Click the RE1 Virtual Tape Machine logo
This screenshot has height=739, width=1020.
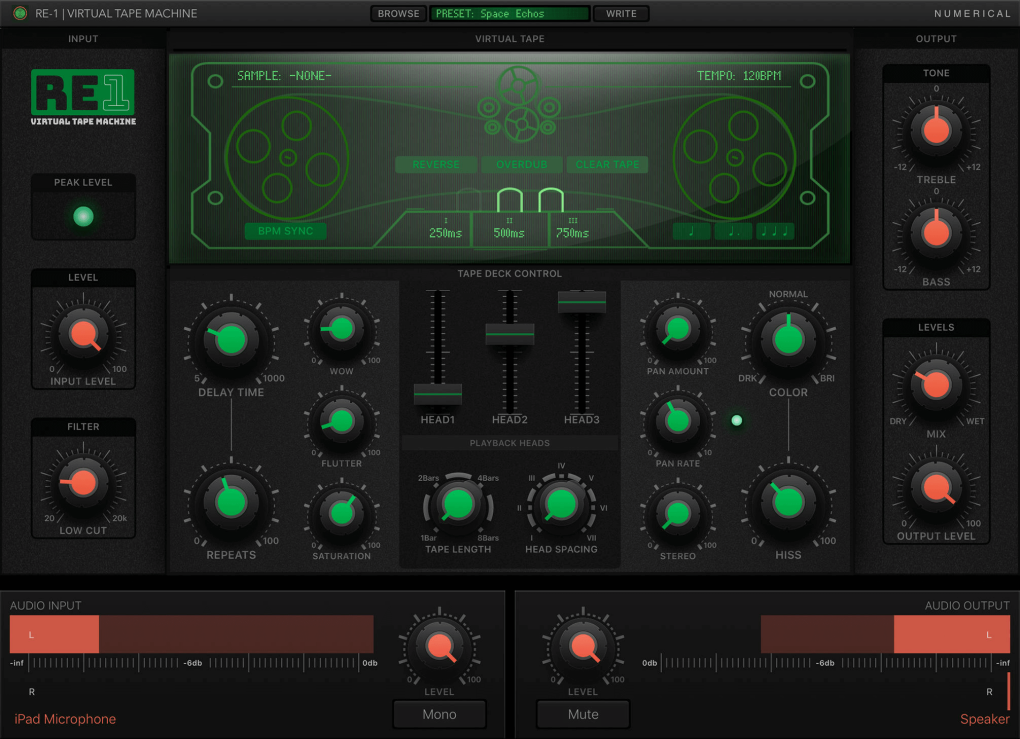tap(83, 98)
